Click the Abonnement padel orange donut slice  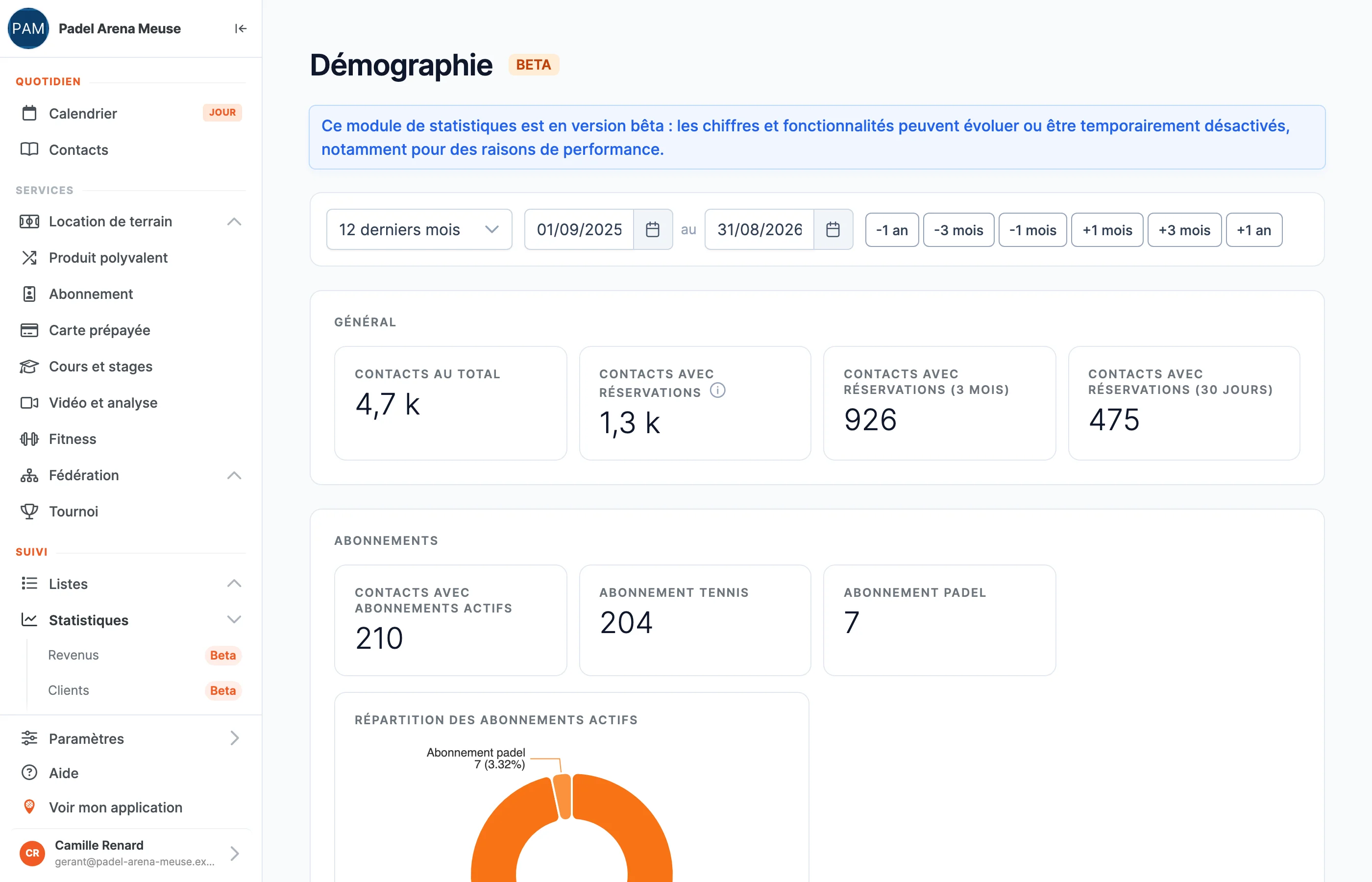(x=563, y=797)
